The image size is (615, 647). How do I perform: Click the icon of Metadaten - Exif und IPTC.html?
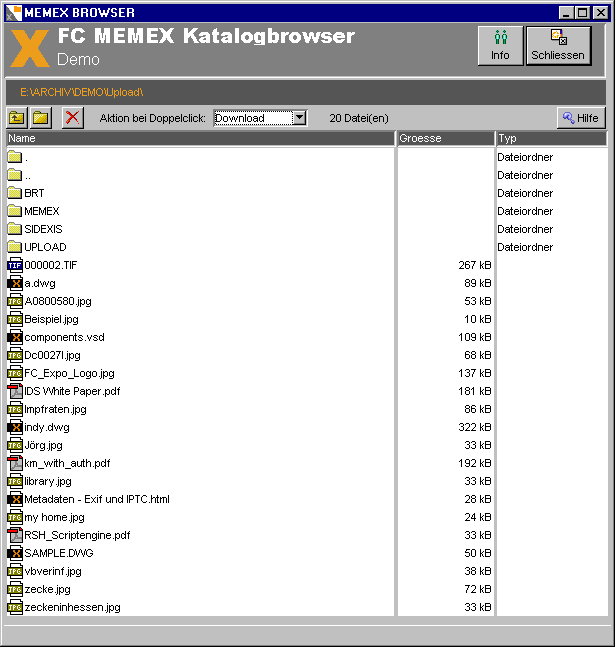[15, 499]
